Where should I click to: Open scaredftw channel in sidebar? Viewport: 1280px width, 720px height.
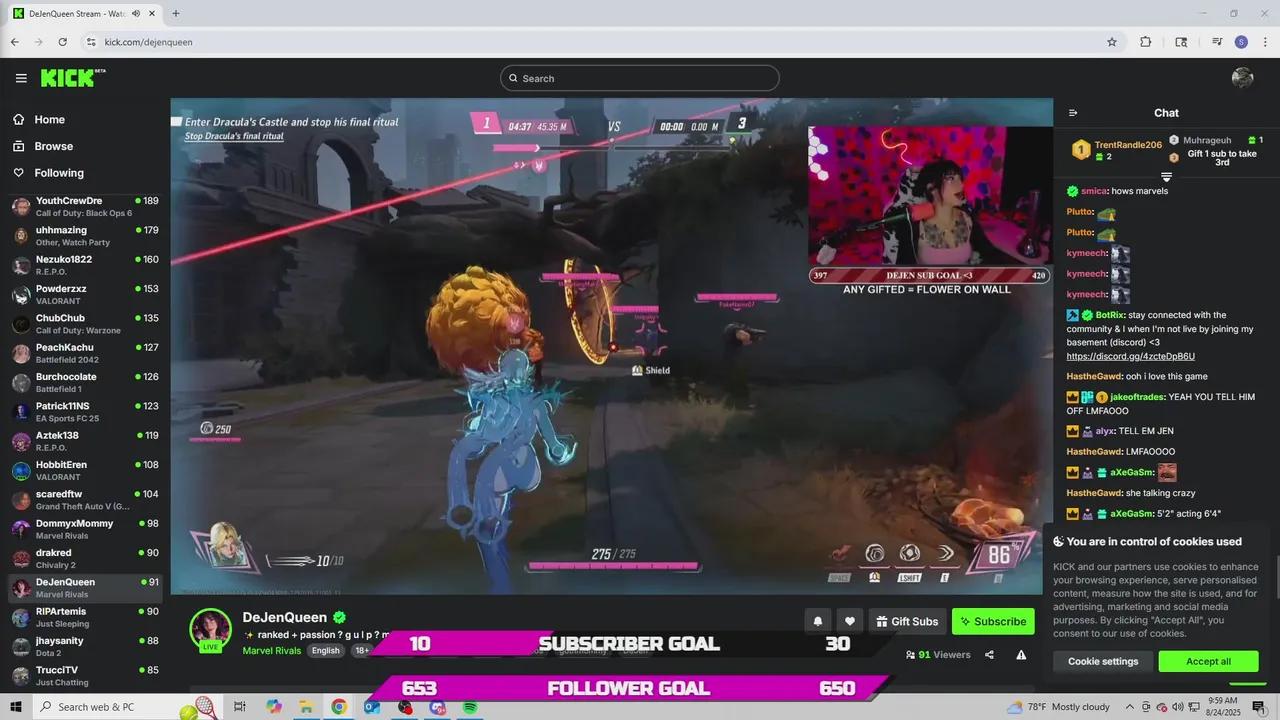click(86, 500)
